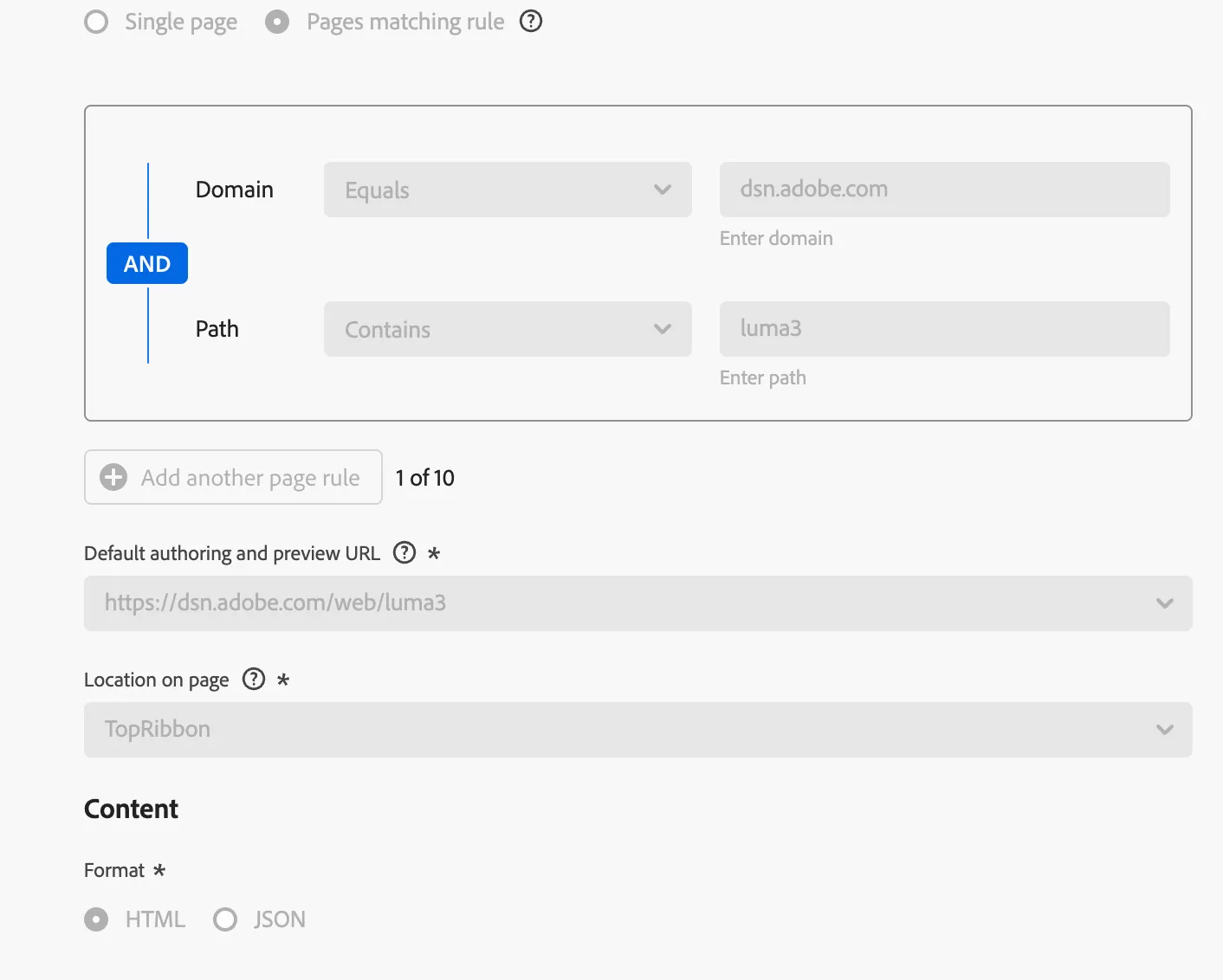The image size is (1223, 980).
Task: Click chevron arrow in TopRibbon field
Action: [1165, 730]
